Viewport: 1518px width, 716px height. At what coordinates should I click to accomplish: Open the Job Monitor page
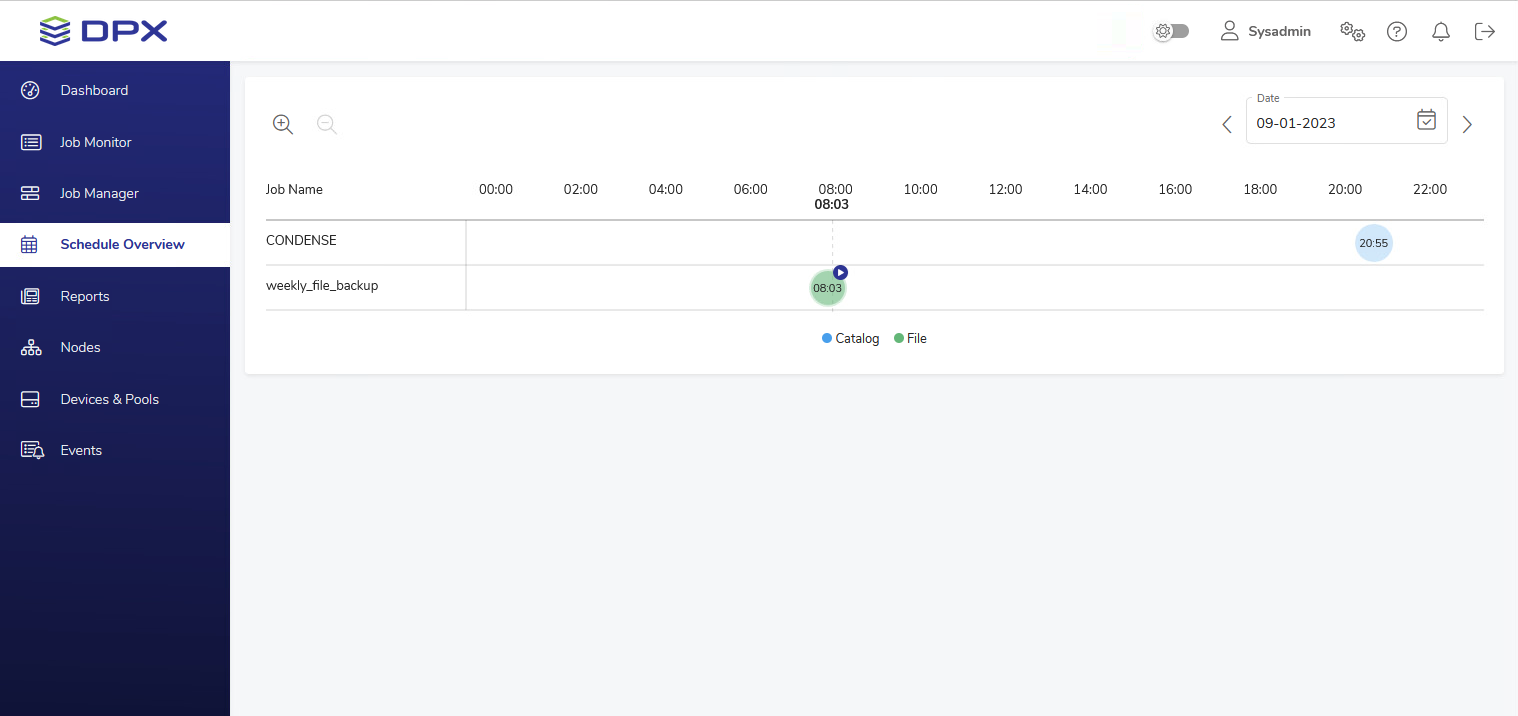pyautogui.click(x=95, y=142)
